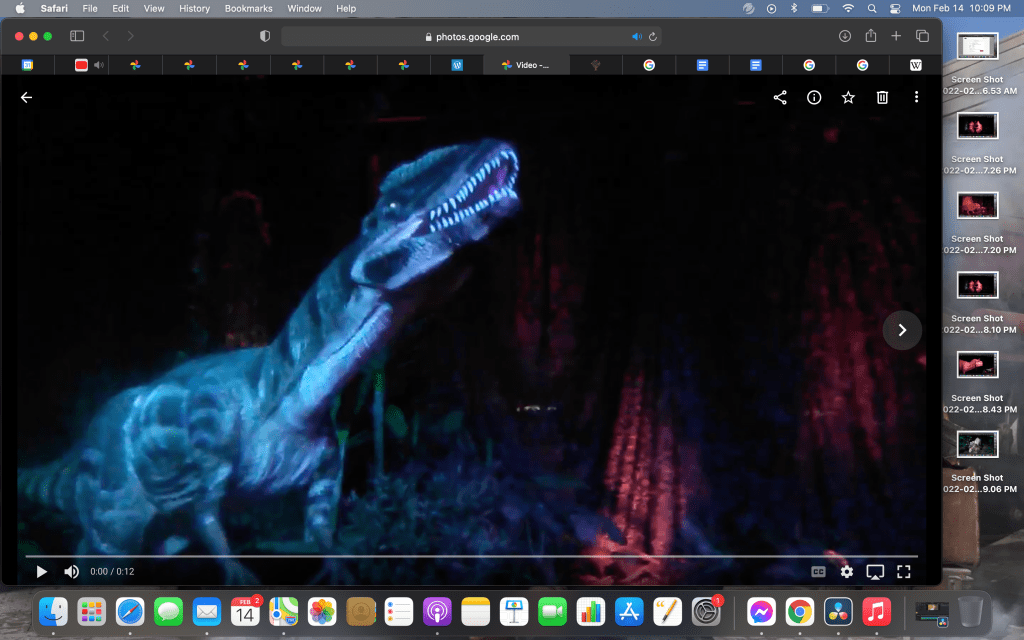Click the date and time Mon Feb 14 10:09 PM
Image resolution: width=1024 pixels, height=640 pixels.
coord(961,8)
